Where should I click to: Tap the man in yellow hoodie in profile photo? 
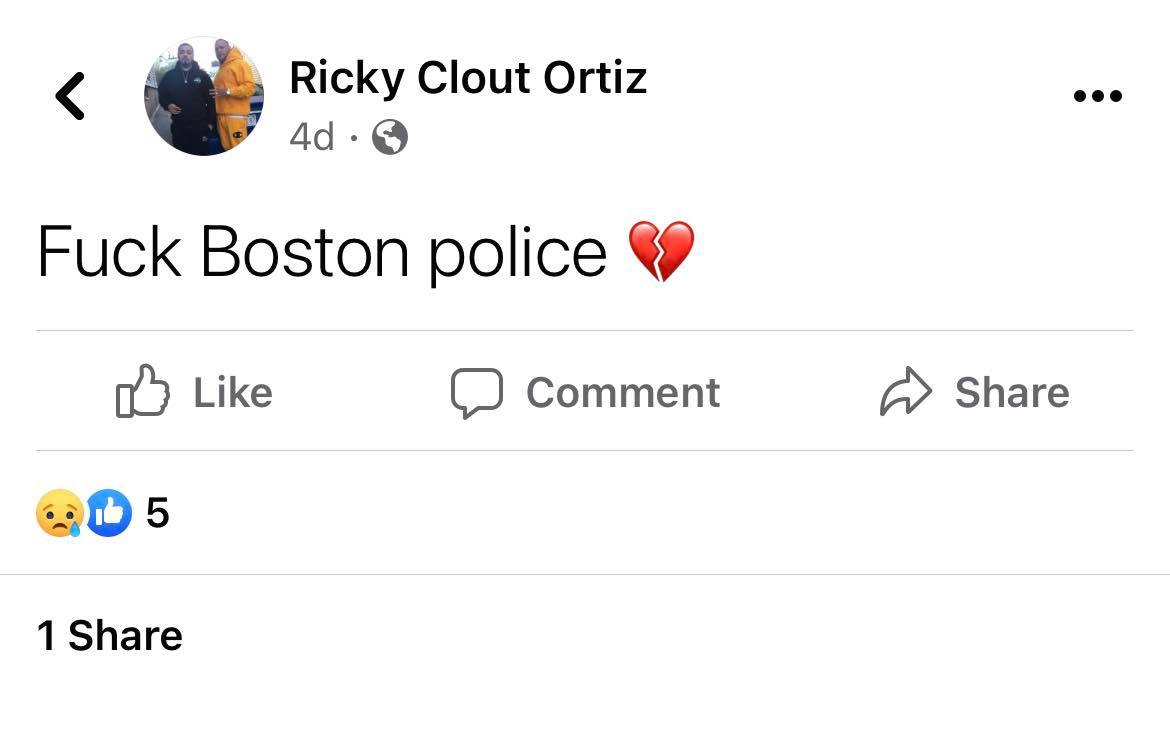pyautogui.click(x=234, y=95)
